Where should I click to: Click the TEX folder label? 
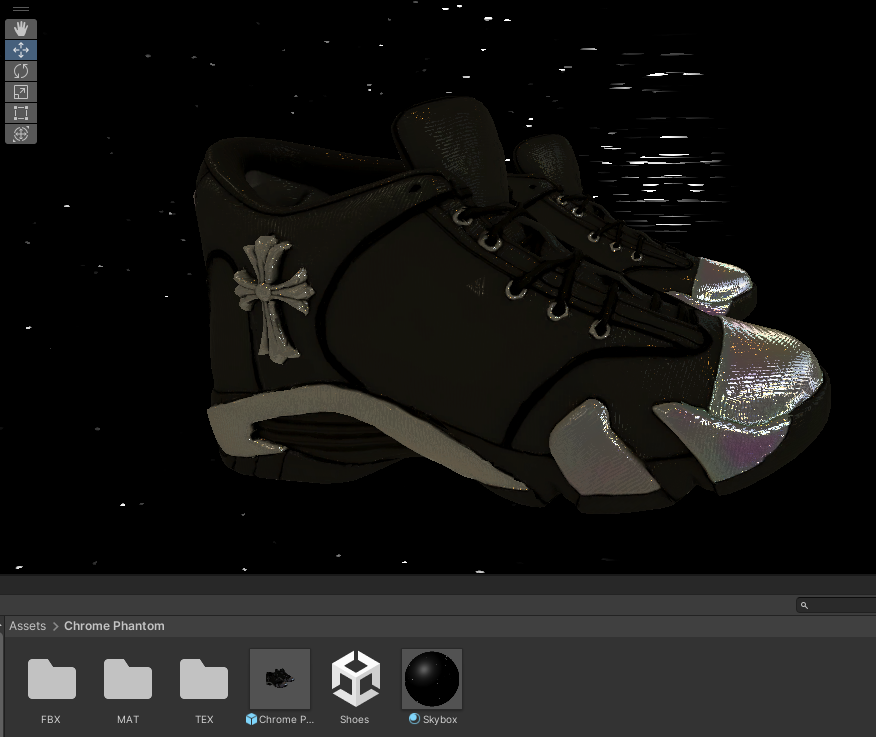[204, 720]
